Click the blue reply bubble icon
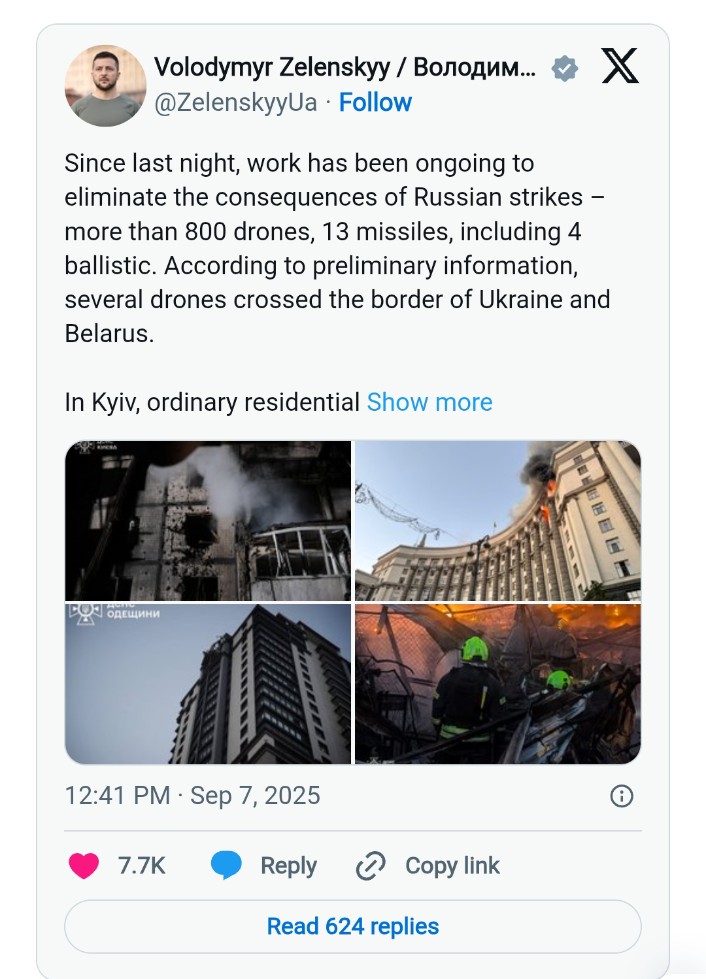The image size is (706, 979). (226, 866)
